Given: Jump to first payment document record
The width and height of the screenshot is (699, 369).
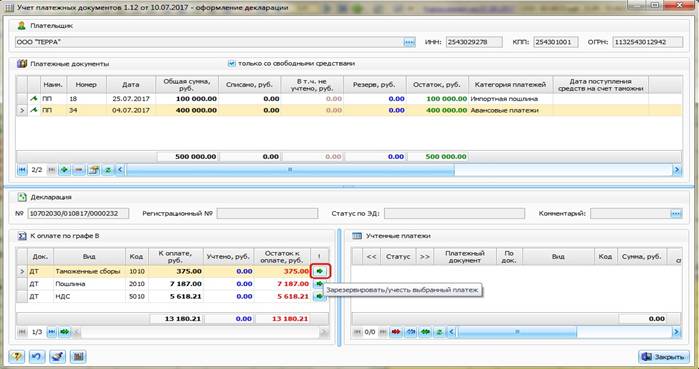Looking at the screenshot, I should 22,170.
